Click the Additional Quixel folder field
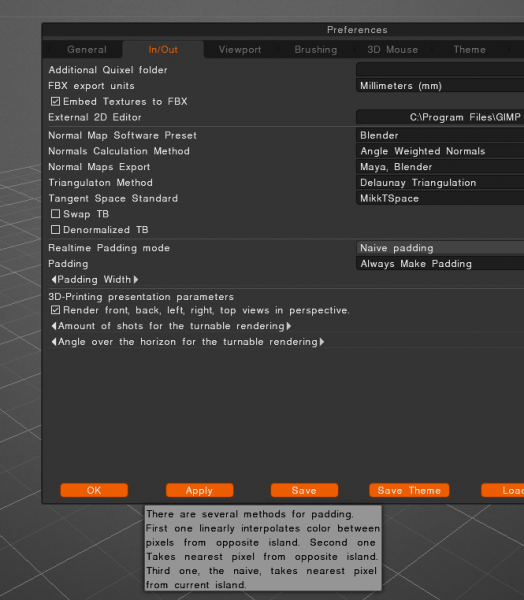Screen dimensions: 524x600 (440, 70)
